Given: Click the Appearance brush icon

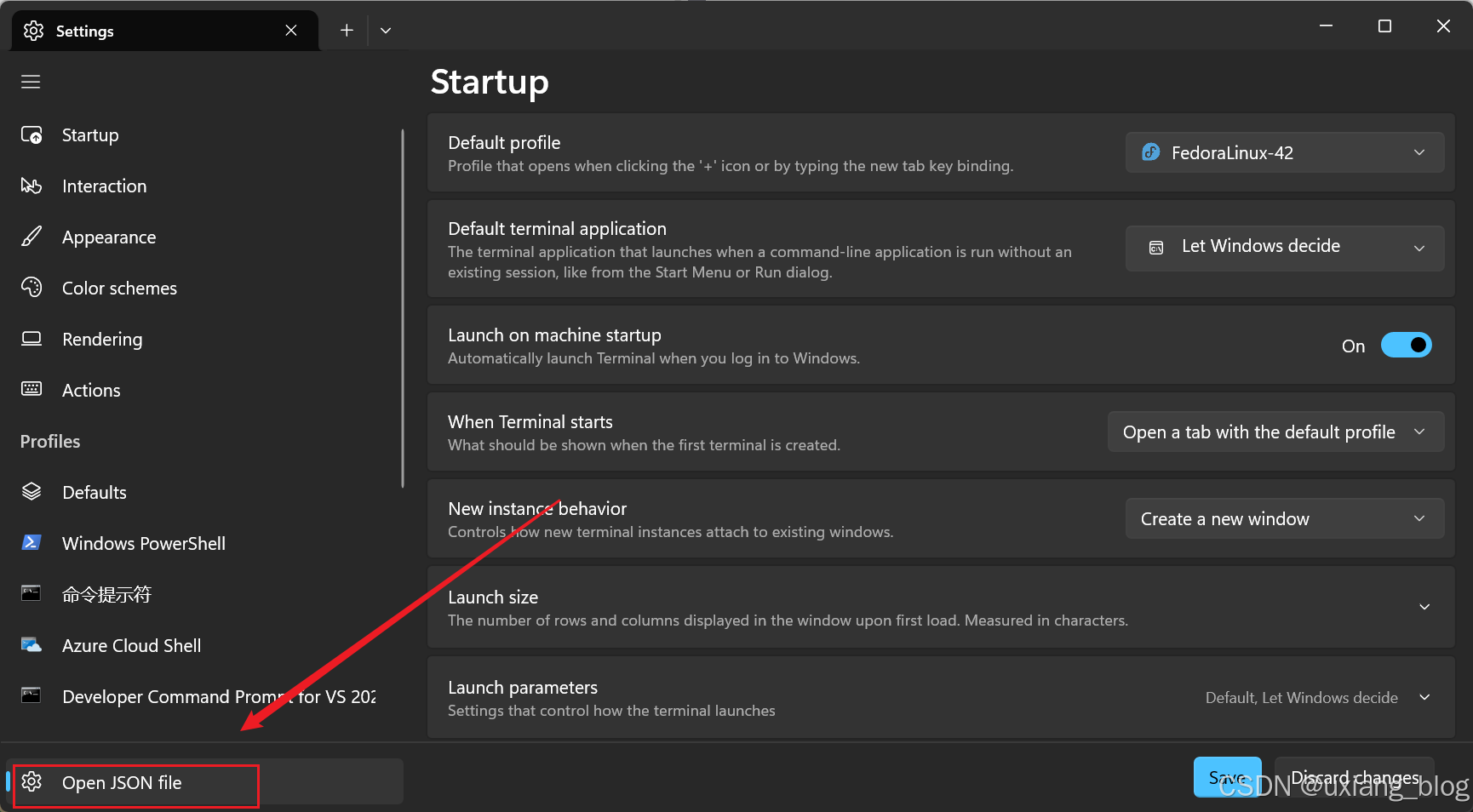Looking at the screenshot, I should [x=32, y=237].
